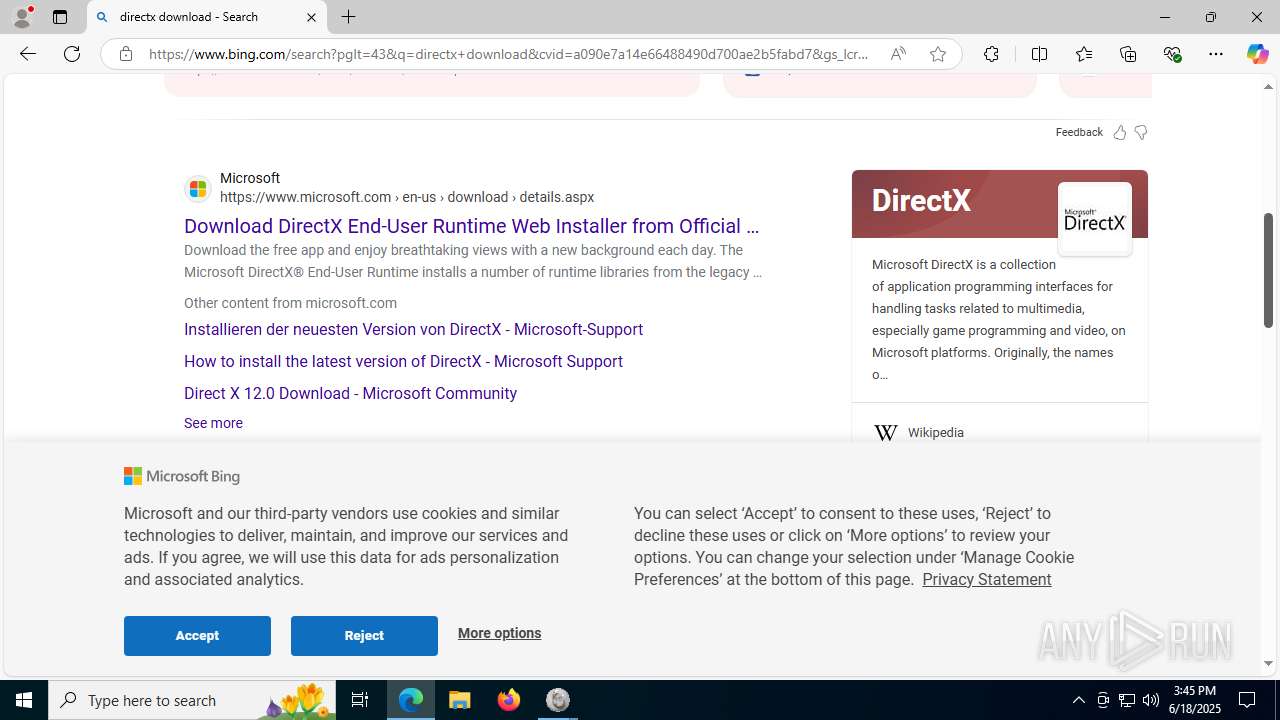1280x720 pixels.
Task: Click the Microsoft site favicon
Action: coord(198,188)
